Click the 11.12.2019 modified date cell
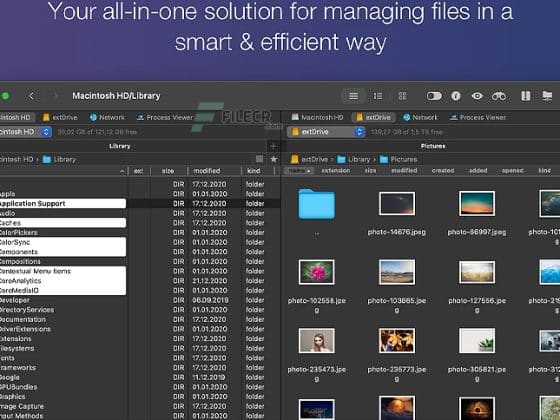Image resolution: width=560 pixels, height=420 pixels. tap(209, 377)
